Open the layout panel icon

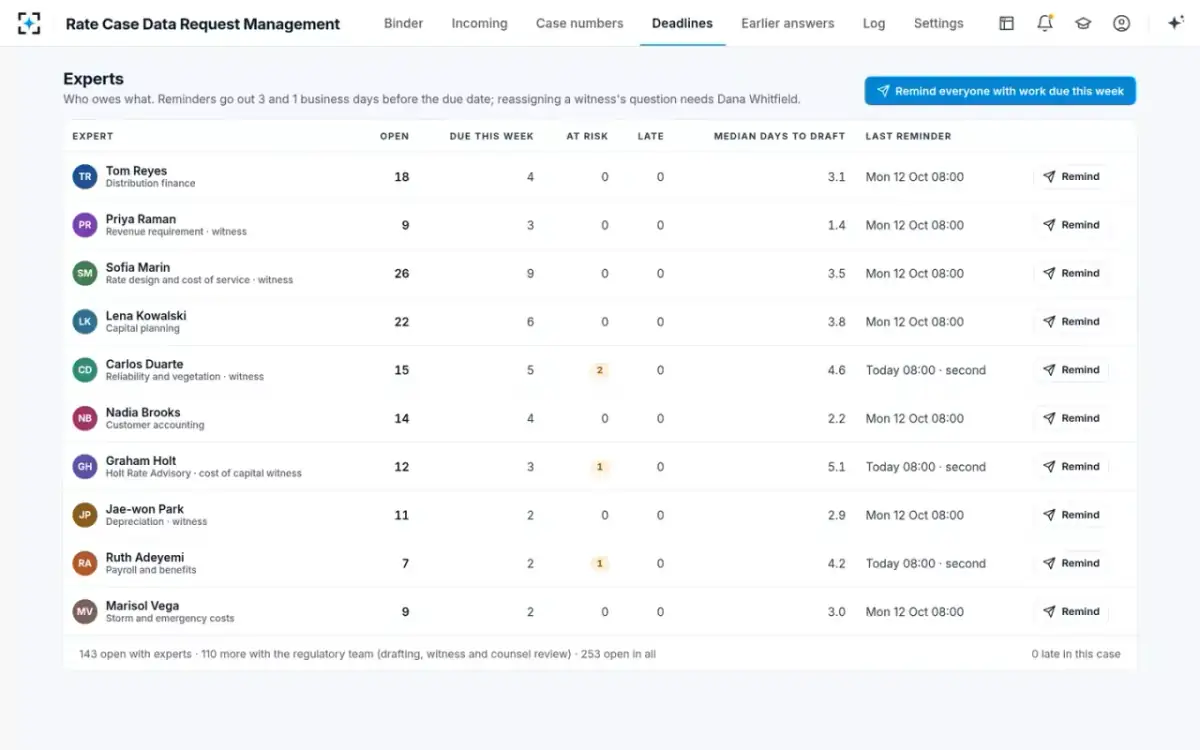[x=1007, y=23]
